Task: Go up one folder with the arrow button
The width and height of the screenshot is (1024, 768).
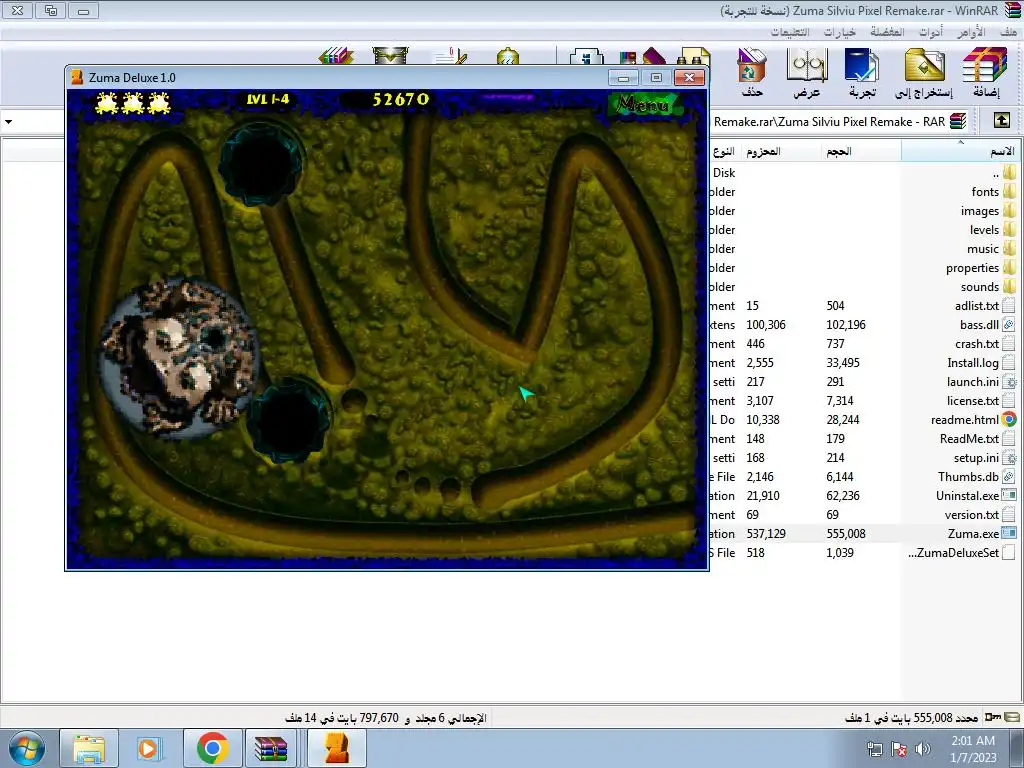Action: [1001, 121]
